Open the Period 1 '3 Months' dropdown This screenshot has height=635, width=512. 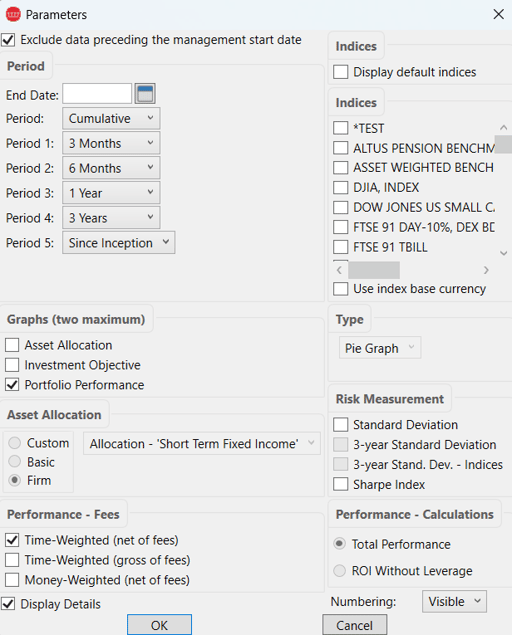coord(111,143)
